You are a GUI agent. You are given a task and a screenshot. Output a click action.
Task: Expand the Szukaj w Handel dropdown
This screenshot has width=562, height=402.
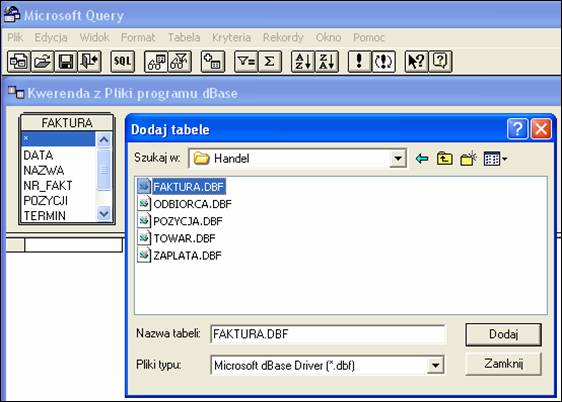(x=398, y=158)
